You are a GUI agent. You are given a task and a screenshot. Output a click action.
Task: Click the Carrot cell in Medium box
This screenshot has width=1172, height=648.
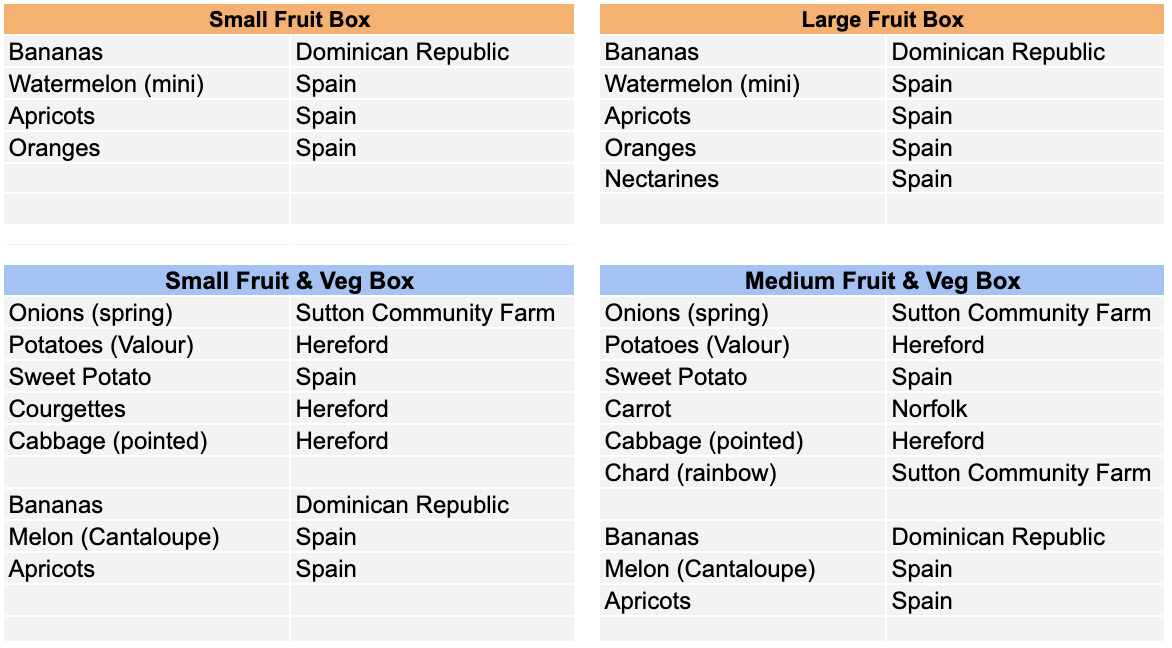pyautogui.click(x=742, y=409)
